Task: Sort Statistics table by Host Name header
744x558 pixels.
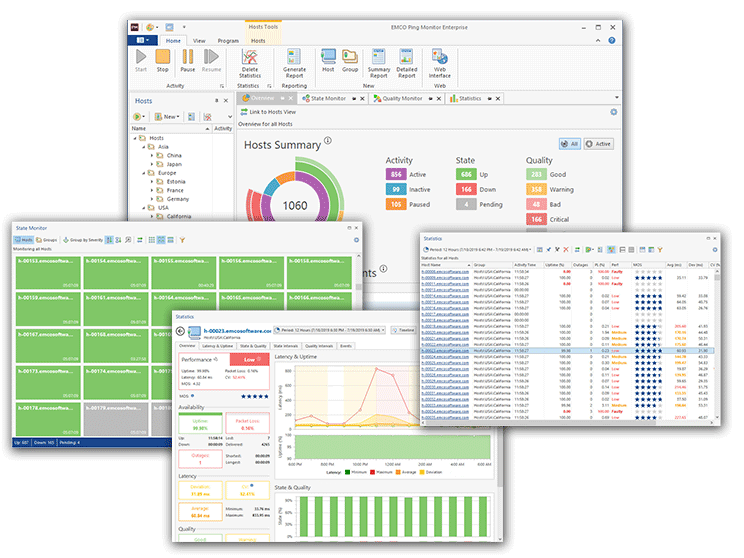Action: click(x=446, y=265)
